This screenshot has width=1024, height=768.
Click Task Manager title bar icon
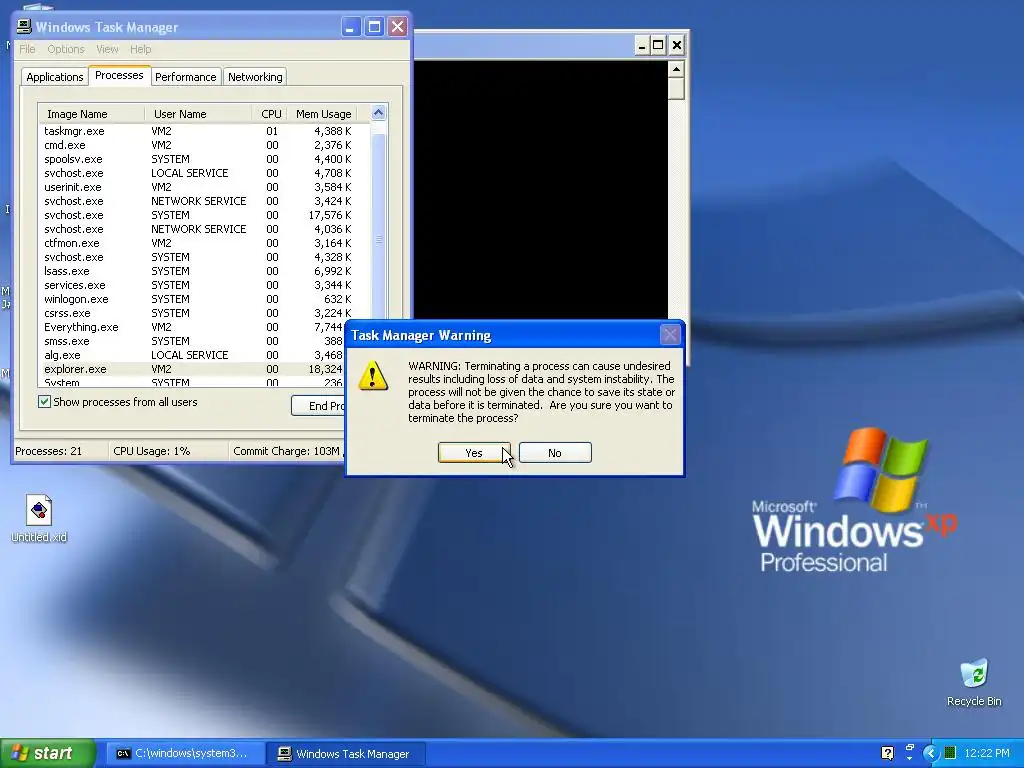pyautogui.click(x=24, y=26)
